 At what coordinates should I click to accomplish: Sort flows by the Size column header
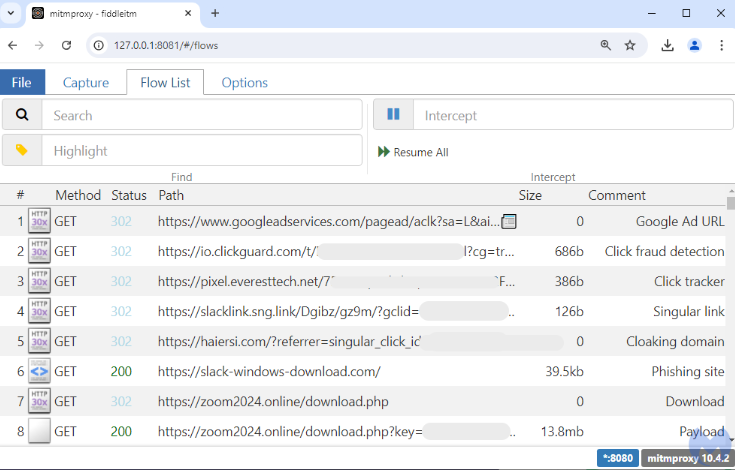[x=530, y=195]
